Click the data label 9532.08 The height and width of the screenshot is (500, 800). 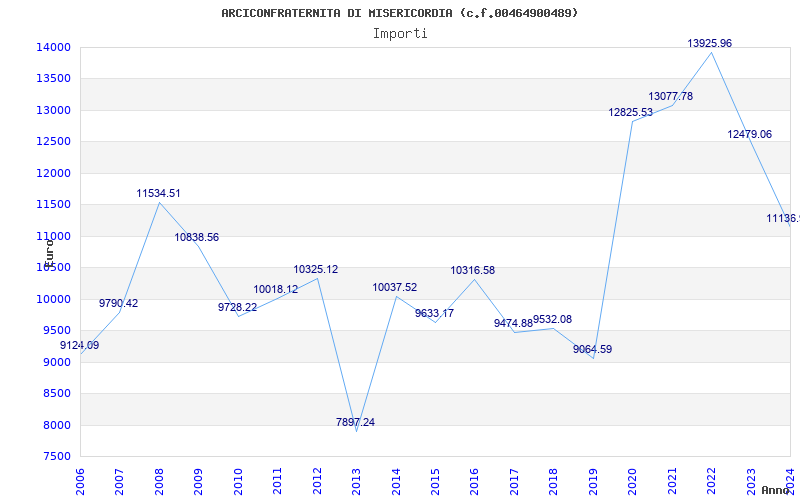click(x=553, y=319)
